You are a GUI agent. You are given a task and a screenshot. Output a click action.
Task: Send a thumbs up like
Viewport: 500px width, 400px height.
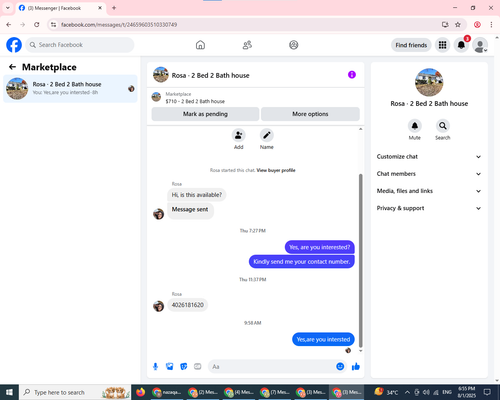[356, 367]
